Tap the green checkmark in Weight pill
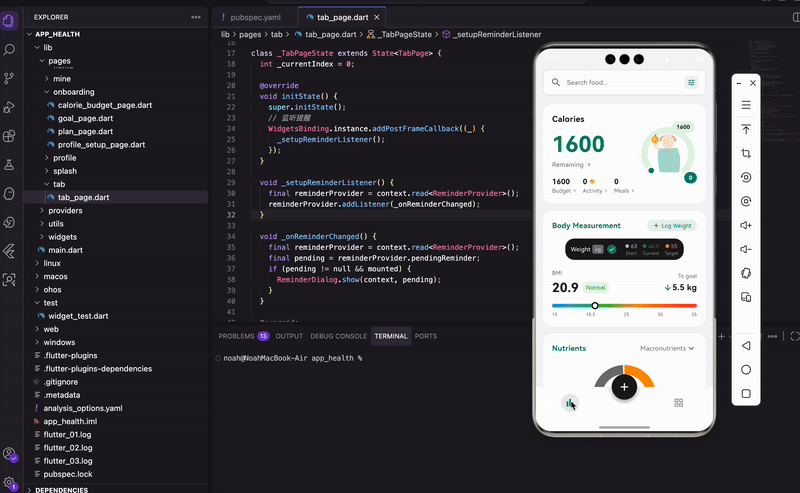 click(x=612, y=249)
